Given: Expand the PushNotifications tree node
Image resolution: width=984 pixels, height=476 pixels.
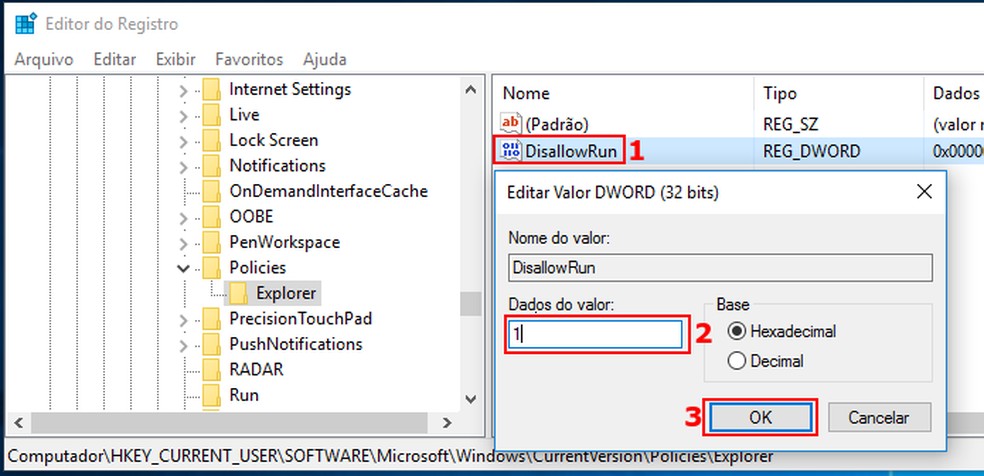Looking at the screenshot, I should (183, 345).
